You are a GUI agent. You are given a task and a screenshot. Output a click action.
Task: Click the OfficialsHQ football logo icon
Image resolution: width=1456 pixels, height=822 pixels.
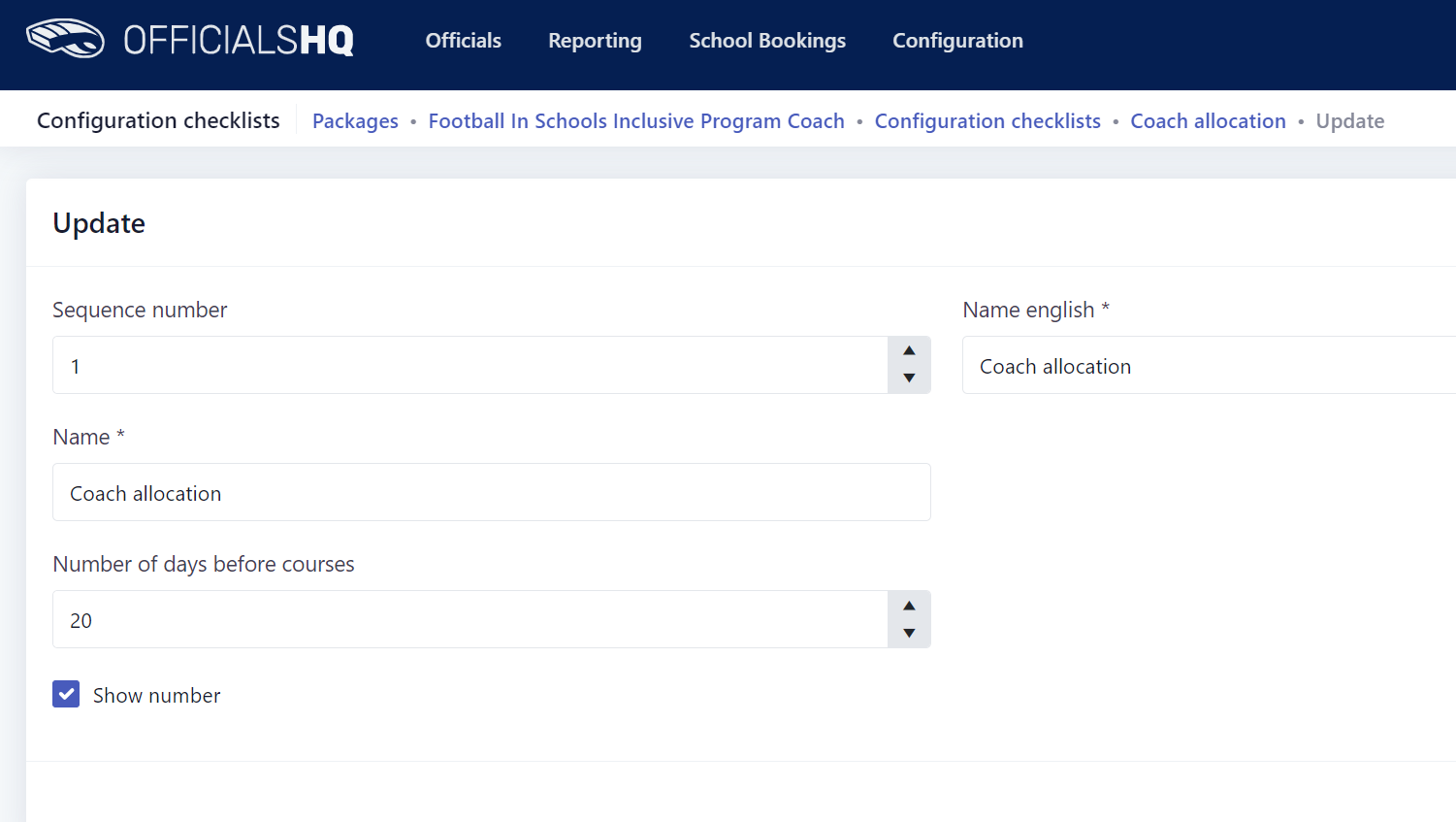[x=65, y=39]
